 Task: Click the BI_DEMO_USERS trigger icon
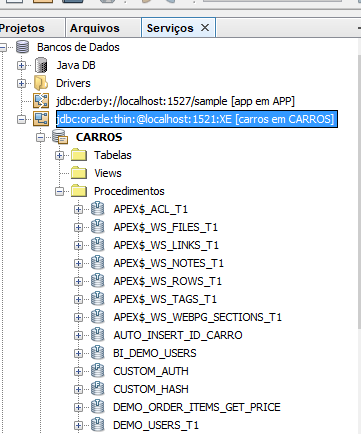click(98, 353)
